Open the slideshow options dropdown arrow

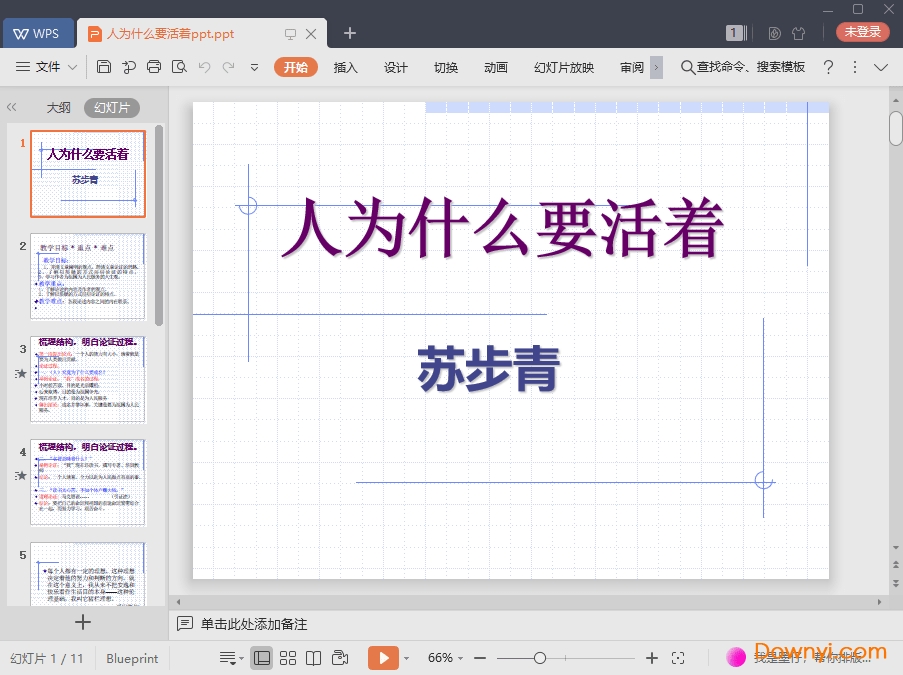(406, 658)
